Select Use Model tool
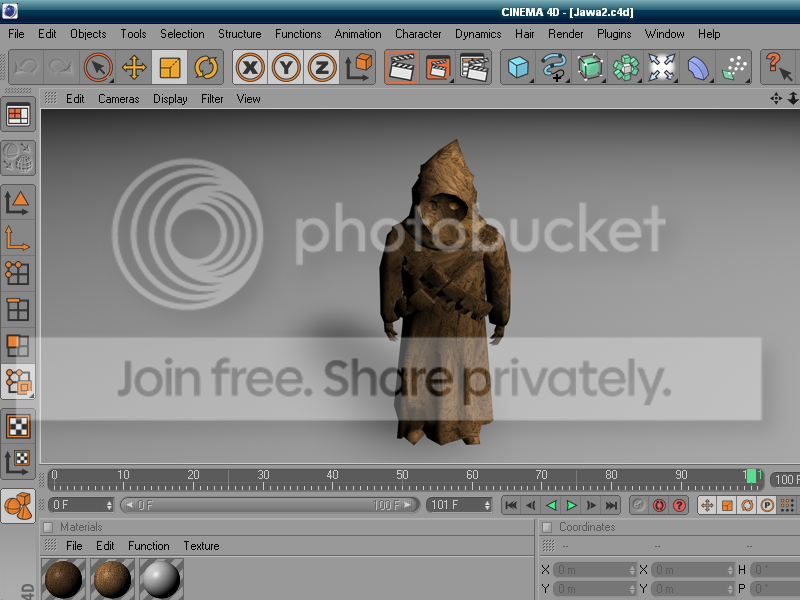The height and width of the screenshot is (600, 800). coord(18,202)
